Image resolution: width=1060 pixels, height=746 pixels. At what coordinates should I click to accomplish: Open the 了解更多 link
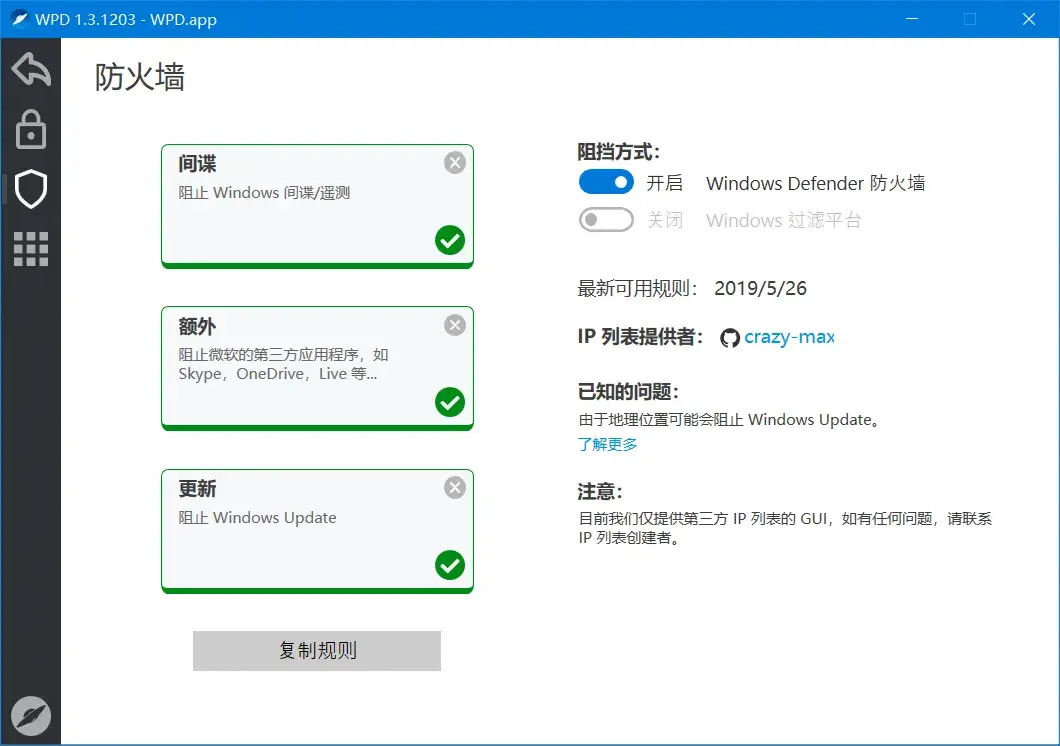(607, 444)
